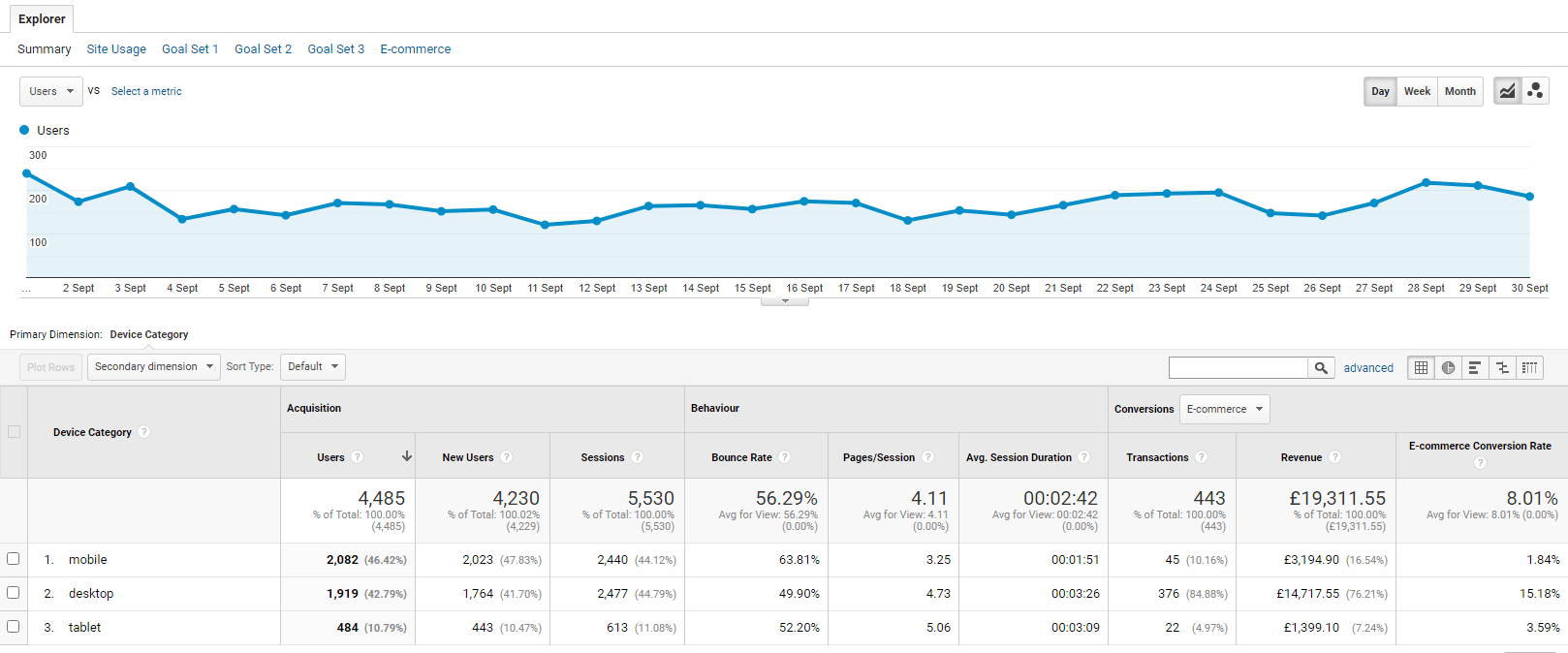The image size is (1568, 653).
Task: Switch to the line chart view icon
Action: pos(1507,91)
